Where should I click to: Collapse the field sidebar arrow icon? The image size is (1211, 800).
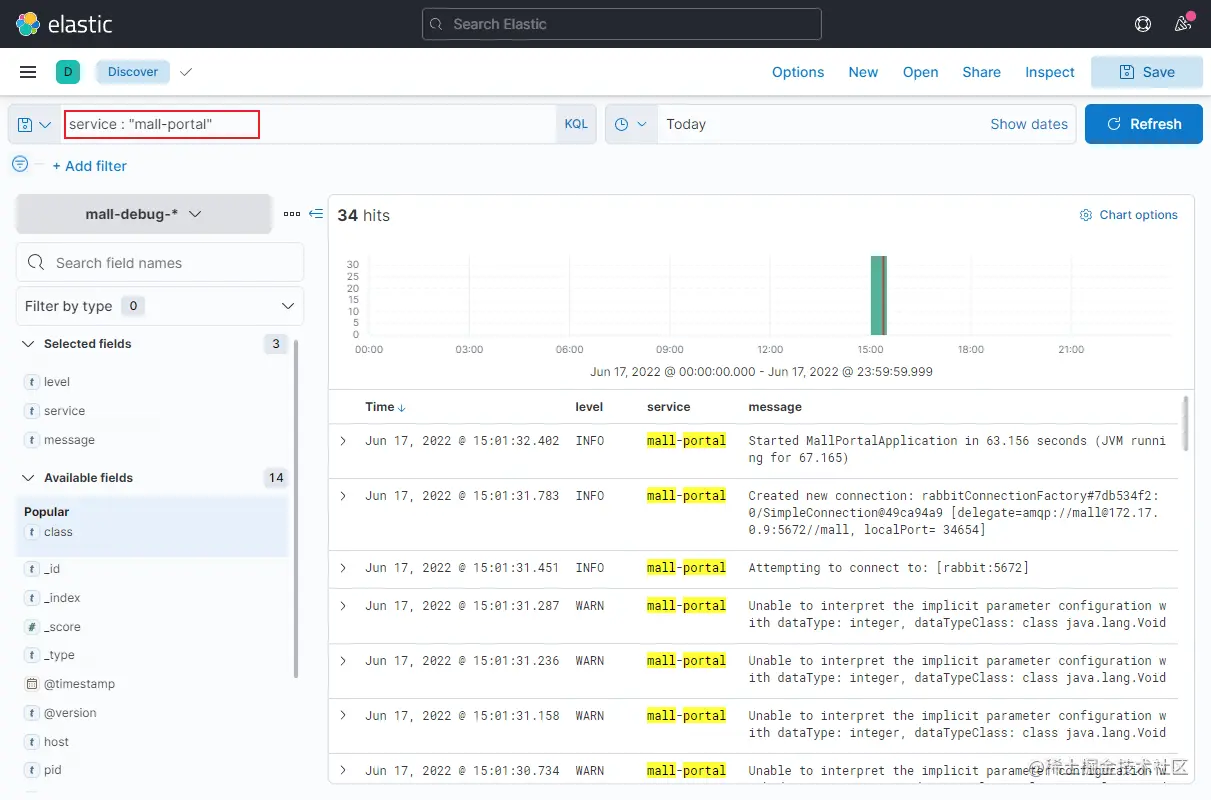click(316, 214)
